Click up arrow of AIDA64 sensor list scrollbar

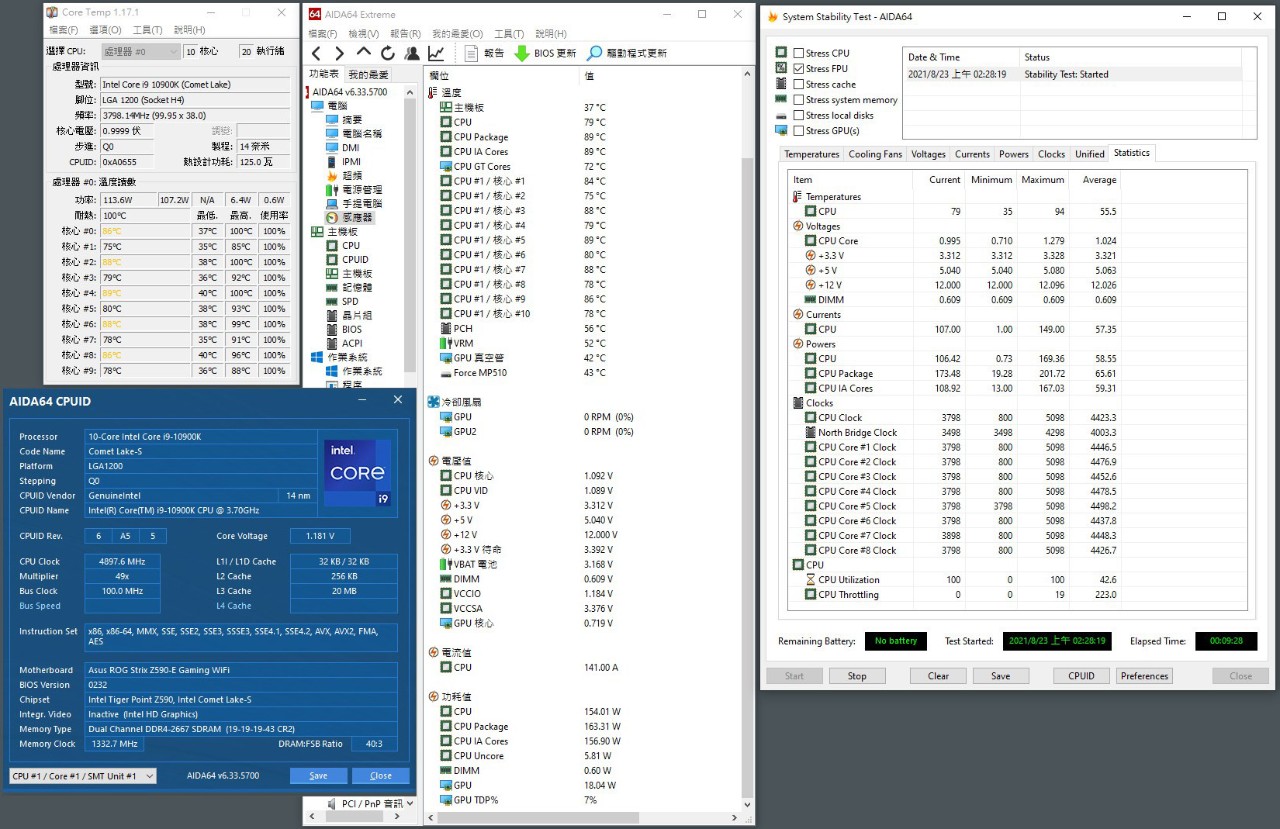tap(747, 74)
